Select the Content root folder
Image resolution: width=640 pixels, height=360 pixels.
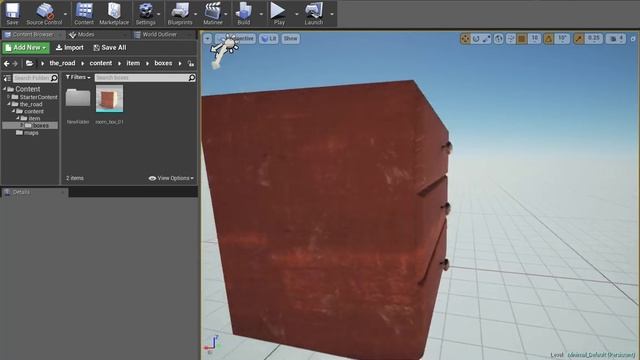coord(27,89)
